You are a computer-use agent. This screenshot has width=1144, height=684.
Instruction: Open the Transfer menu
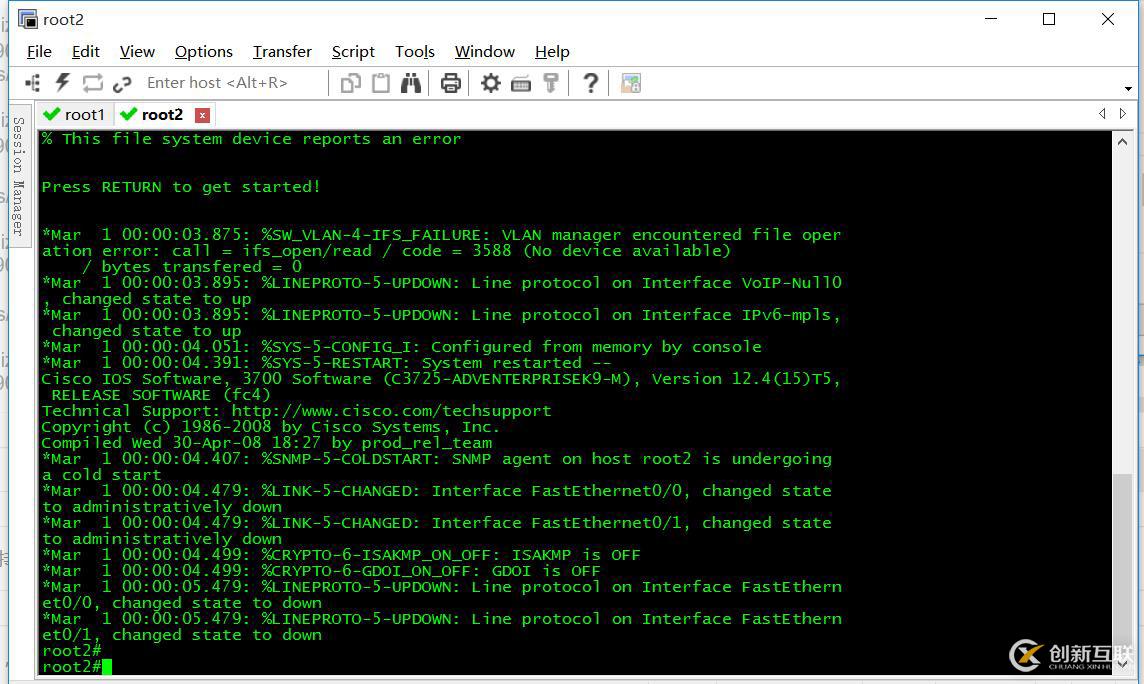[x=282, y=52]
